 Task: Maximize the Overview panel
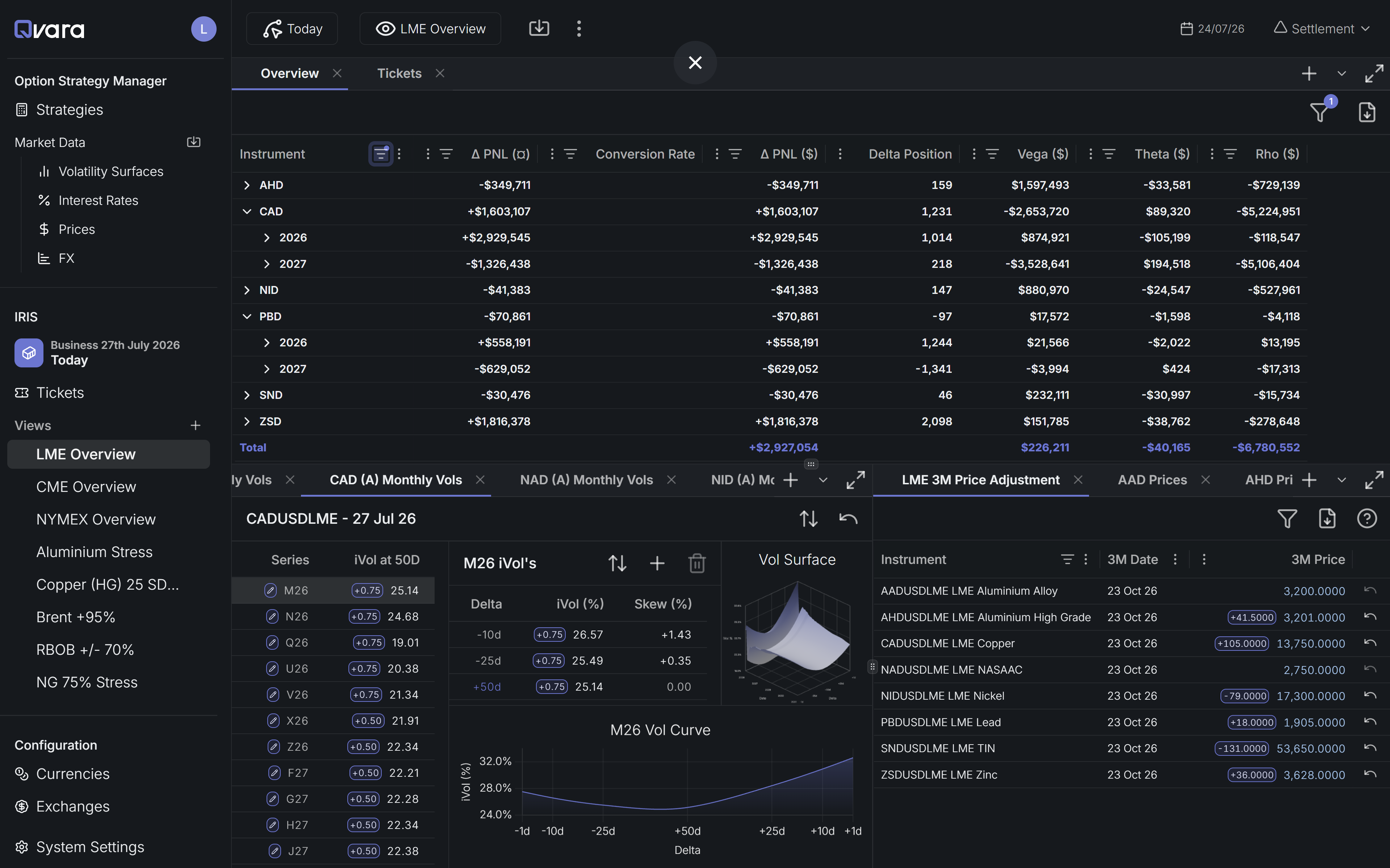coord(1374,73)
